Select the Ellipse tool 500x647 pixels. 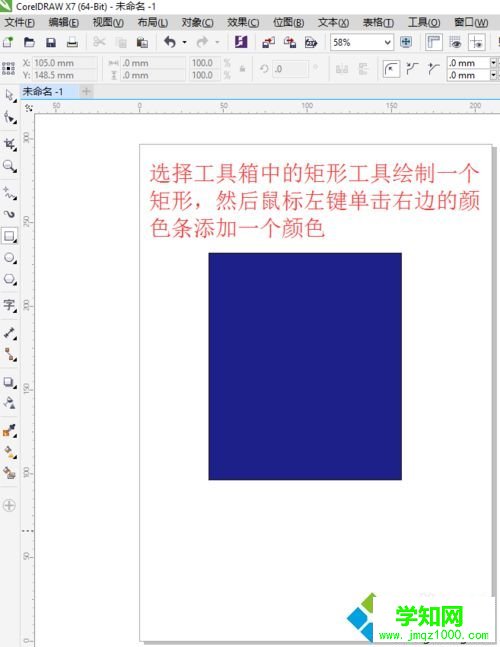click(9, 258)
